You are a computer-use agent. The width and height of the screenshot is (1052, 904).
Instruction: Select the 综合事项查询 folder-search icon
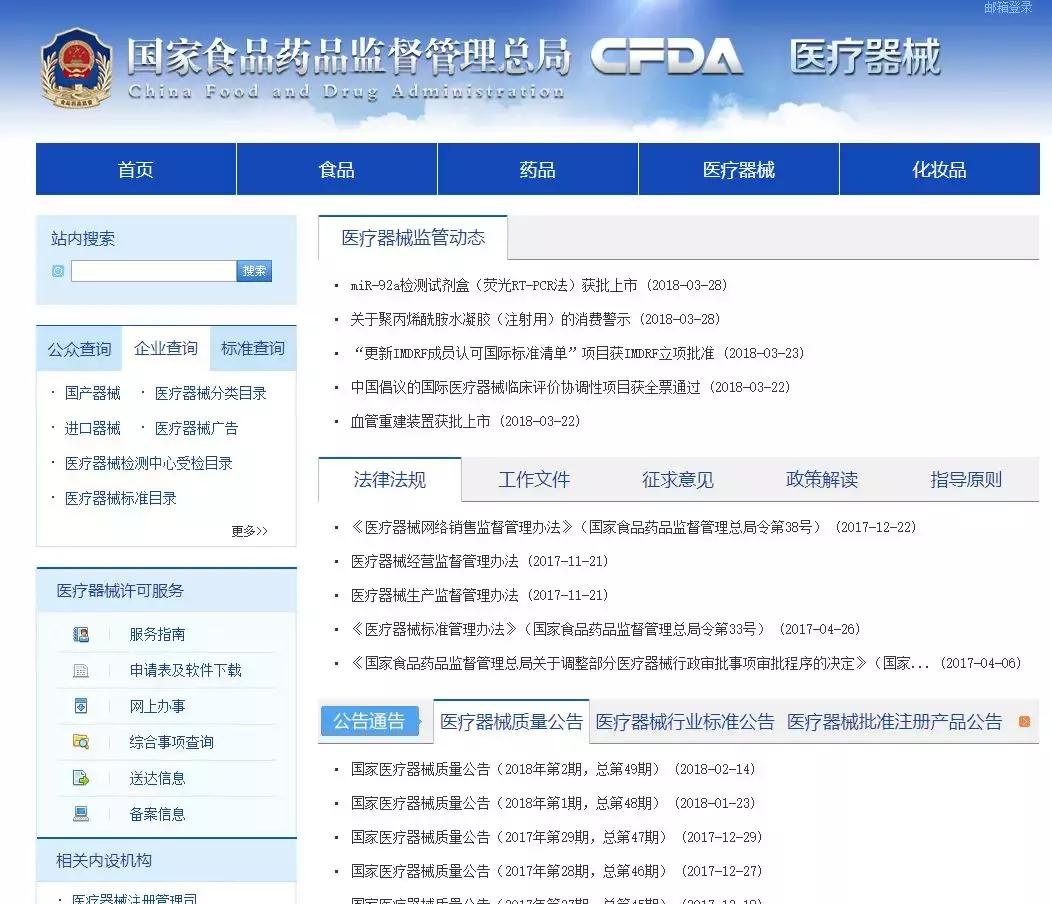click(x=82, y=742)
